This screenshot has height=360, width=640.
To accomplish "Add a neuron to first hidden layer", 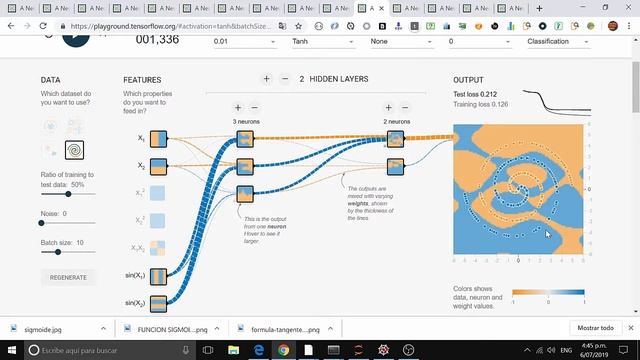I will [x=238, y=108].
